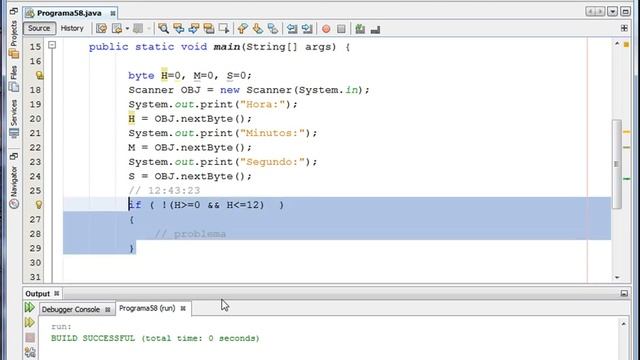Click the yellow warning indicator above error stripe

pos(627,44)
